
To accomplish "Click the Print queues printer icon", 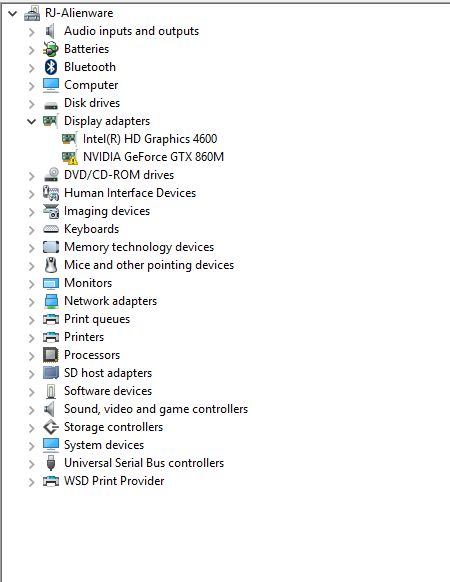I will (51, 319).
